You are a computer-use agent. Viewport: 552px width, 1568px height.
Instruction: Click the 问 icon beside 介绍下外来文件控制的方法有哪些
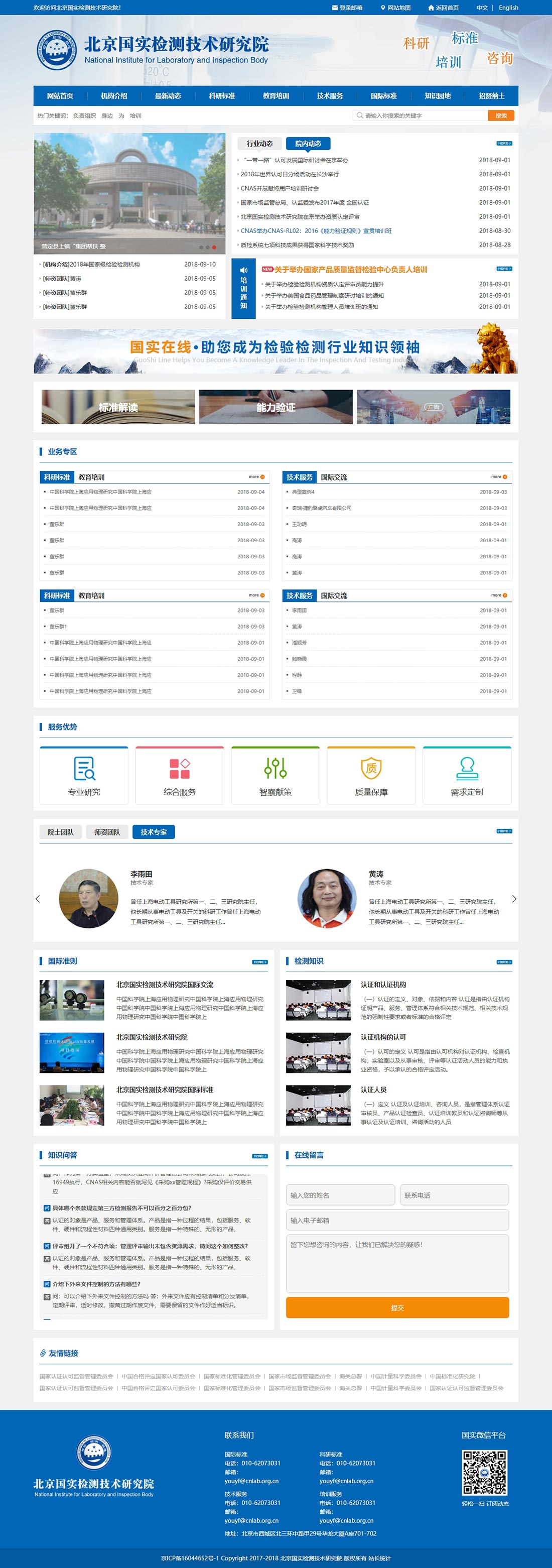tap(47, 1284)
